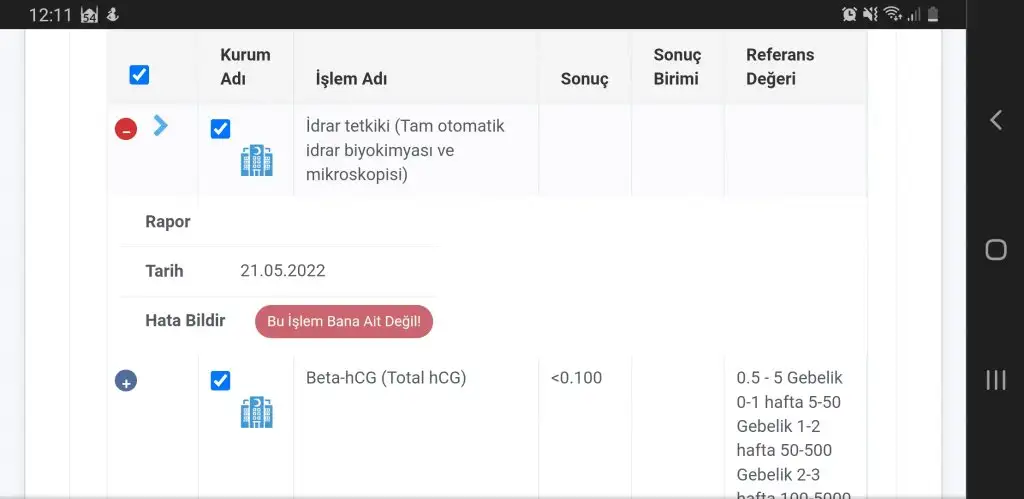Open the blue chevron arrow beside İdrar tetkiki
The height and width of the screenshot is (499, 1024).
click(160, 125)
